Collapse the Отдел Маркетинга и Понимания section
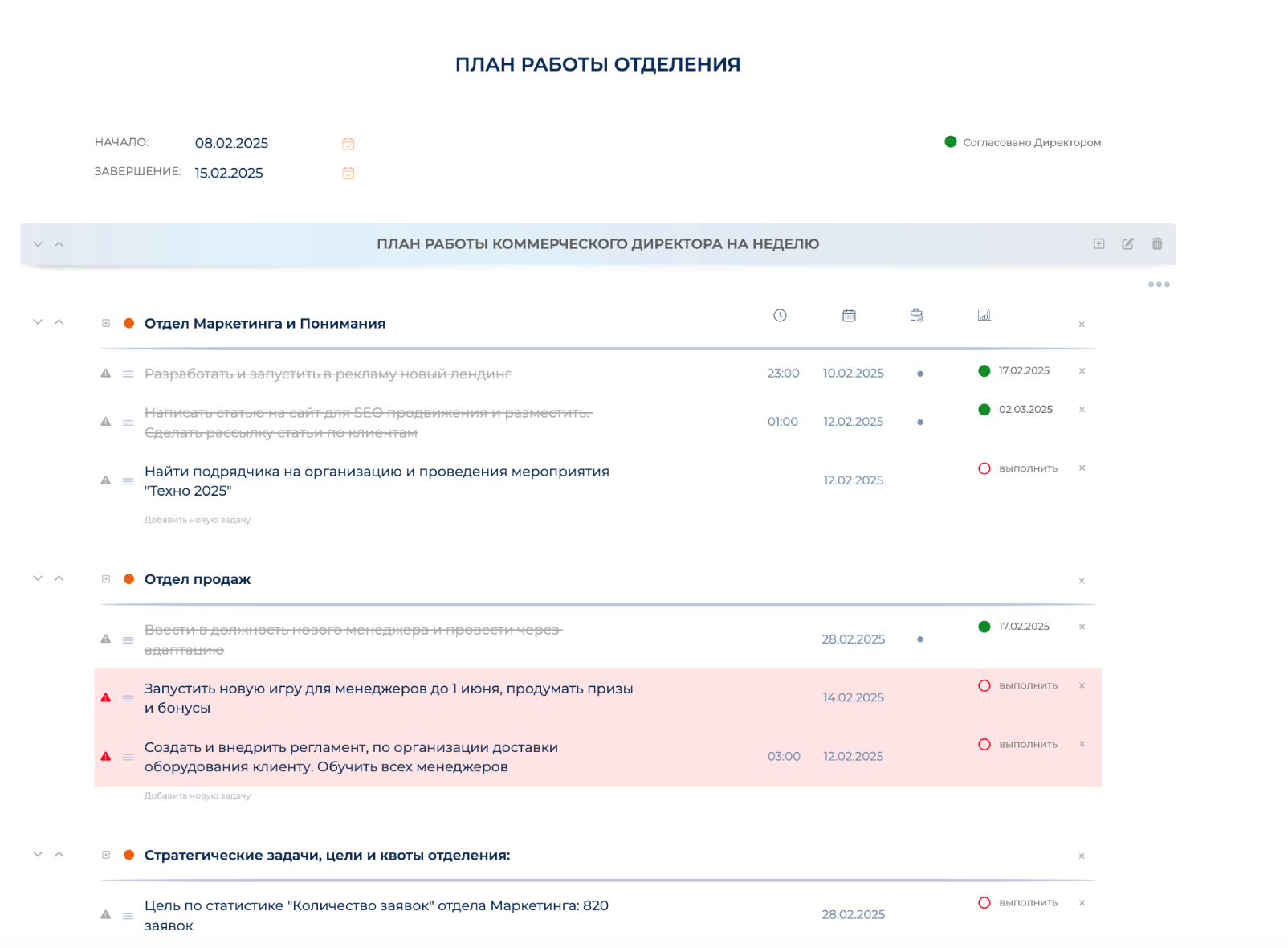This screenshot has width=1288, height=948. click(x=37, y=321)
